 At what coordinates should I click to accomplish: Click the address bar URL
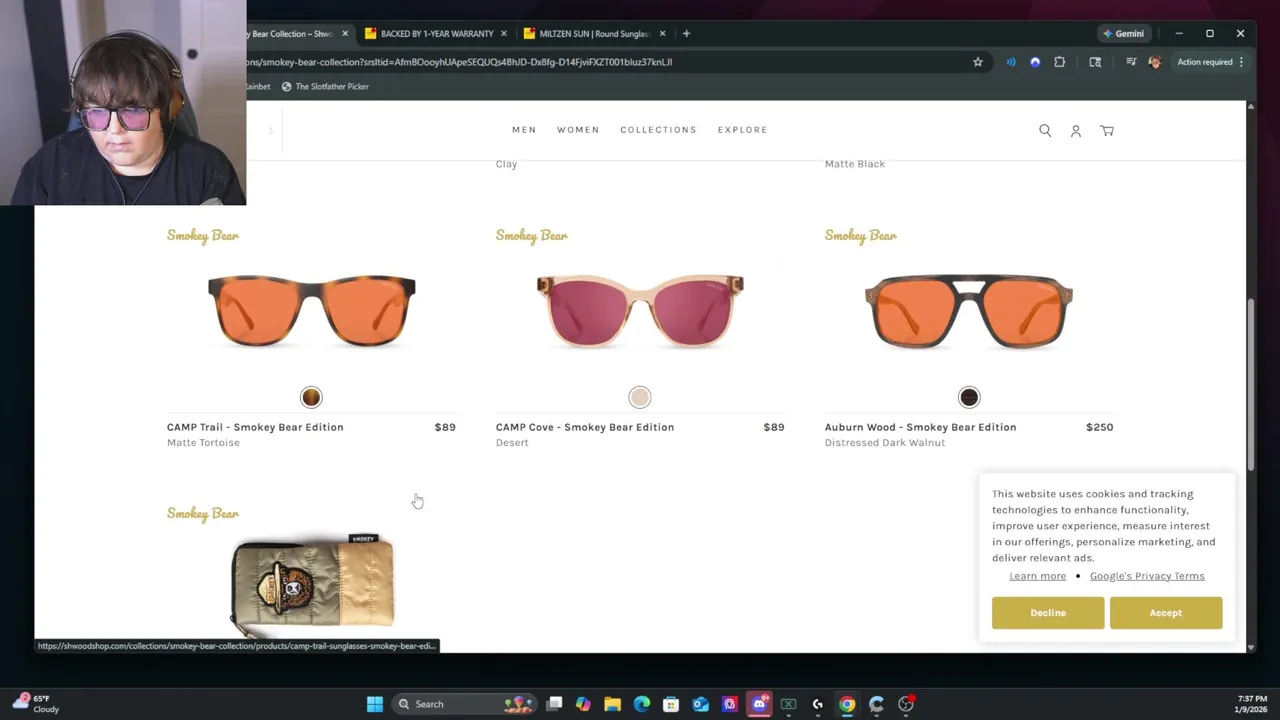pos(460,62)
